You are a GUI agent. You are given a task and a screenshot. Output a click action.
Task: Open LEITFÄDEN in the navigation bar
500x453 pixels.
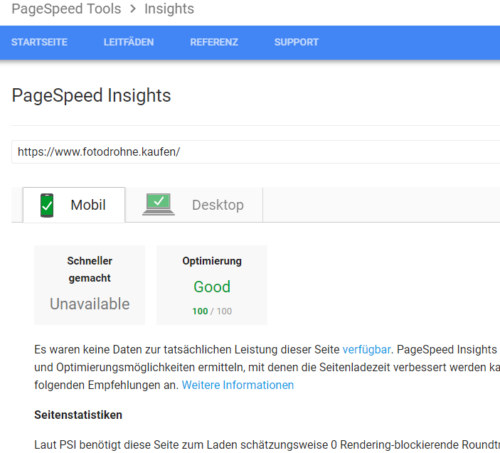tap(128, 42)
